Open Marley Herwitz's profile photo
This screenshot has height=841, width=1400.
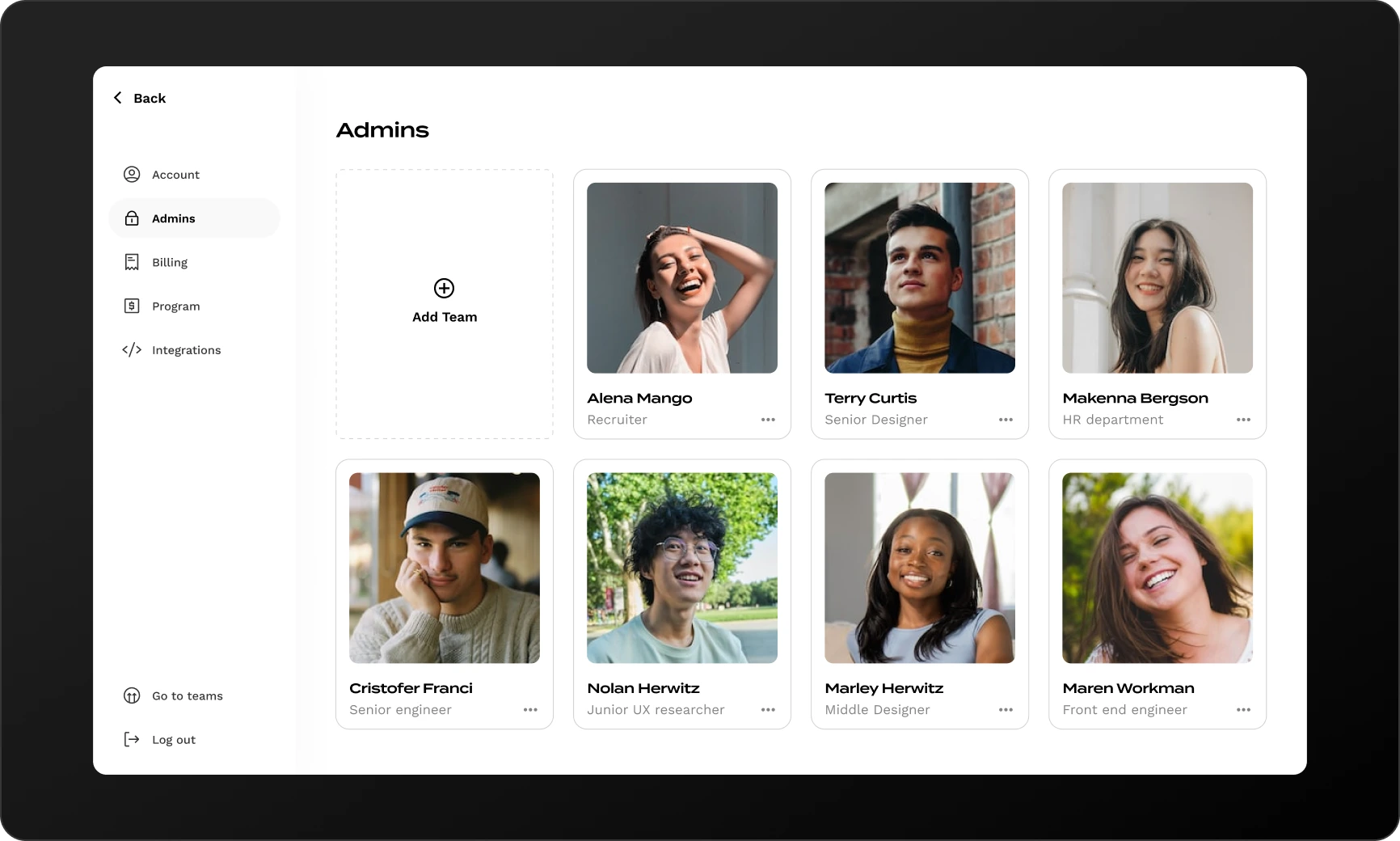click(920, 568)
